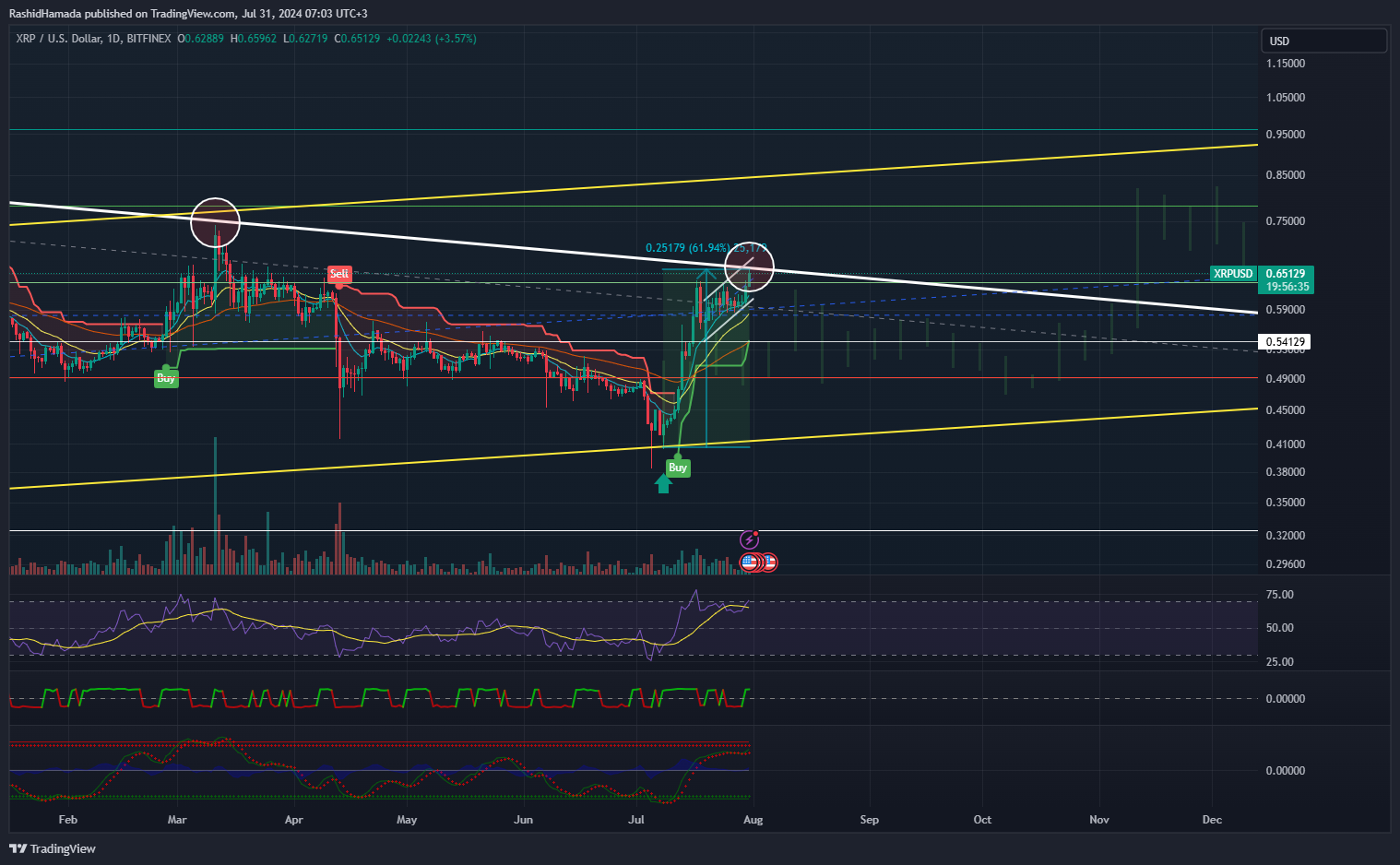Image resolution: width=1400 pixels, height=865 pixels.
Task: Click the 1.15000 price axis label
Action: tap(1286, 64)
